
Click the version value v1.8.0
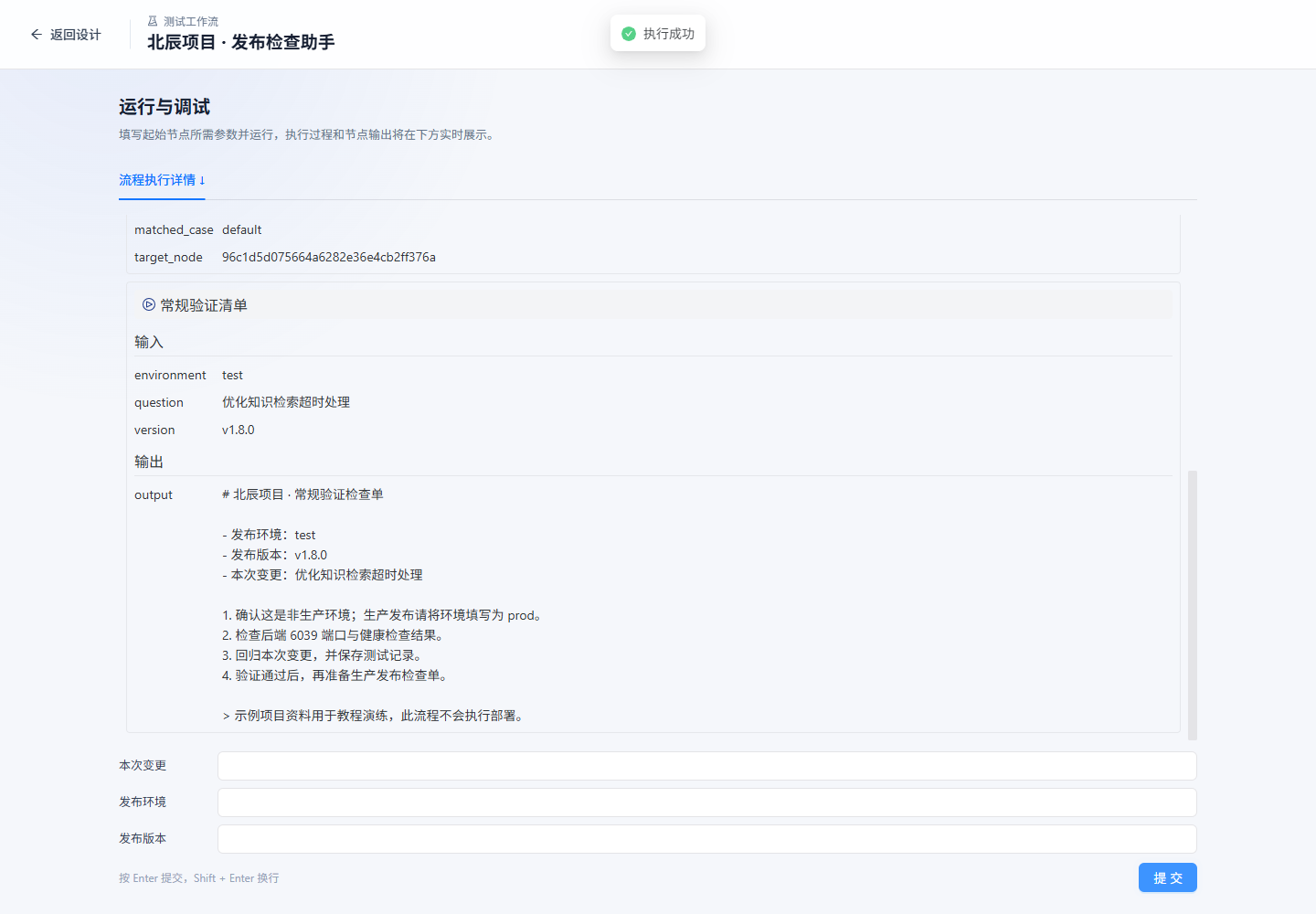click(239, 430)
